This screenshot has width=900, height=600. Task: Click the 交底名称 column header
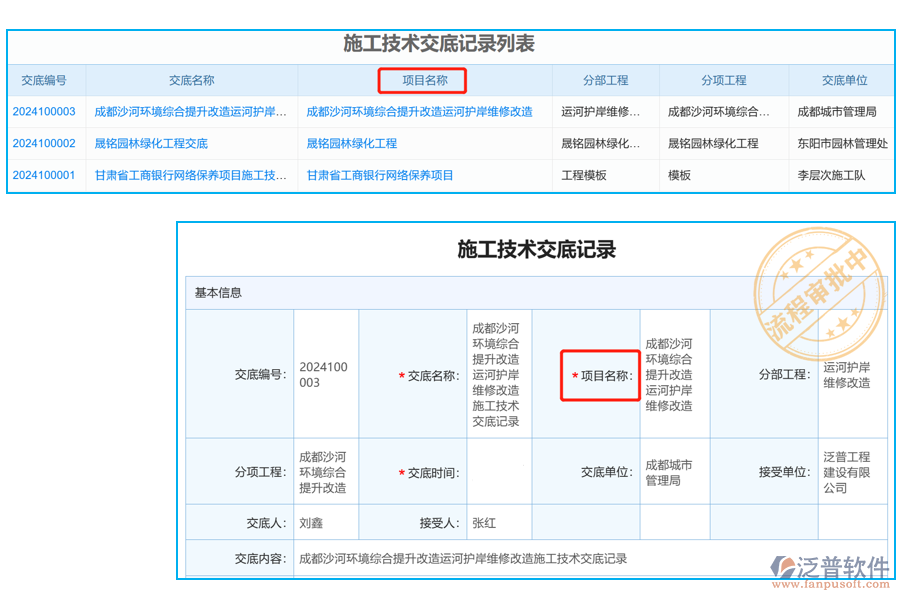tap(190, 80)
